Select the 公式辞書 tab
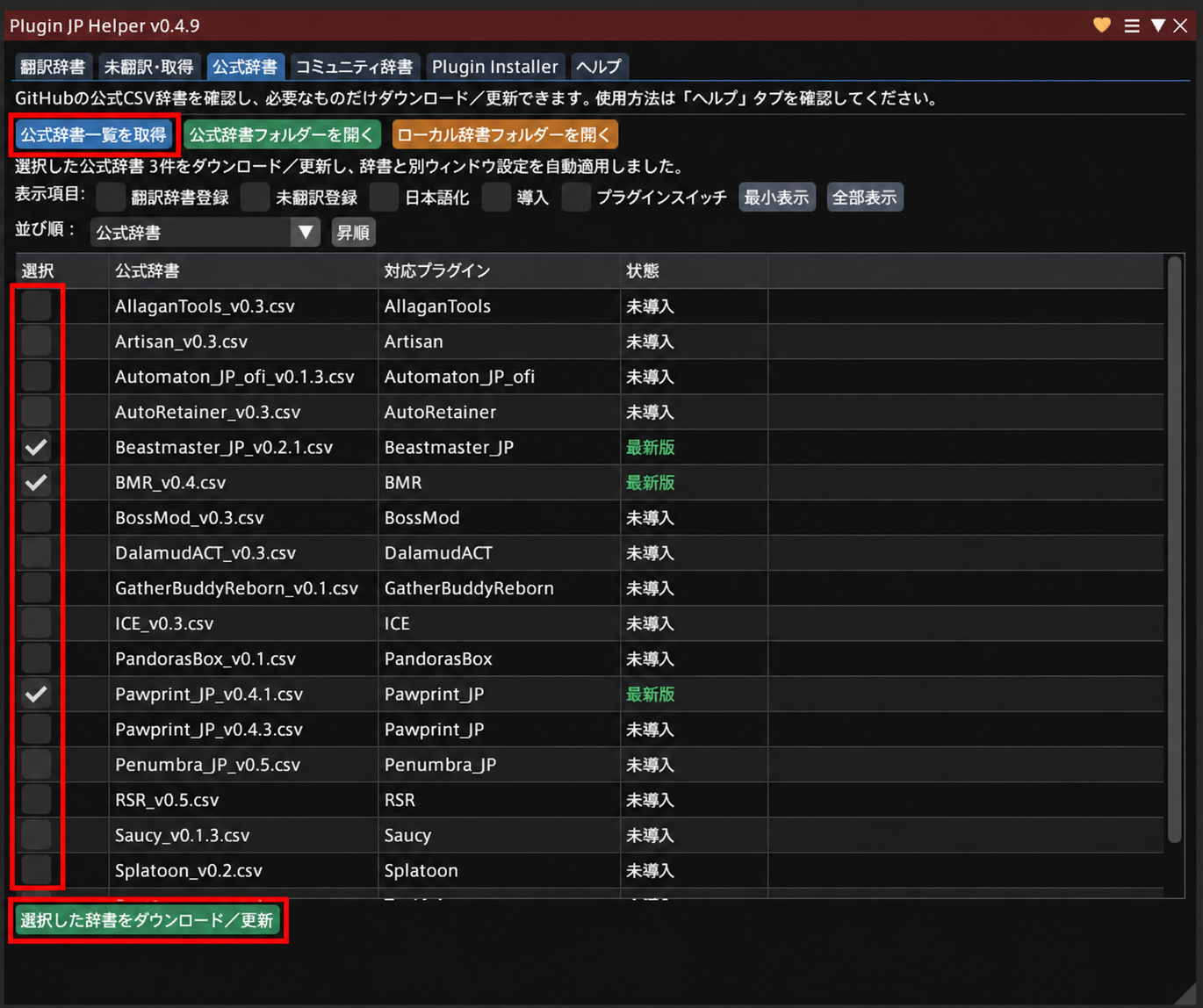 [x=245, y=67]
